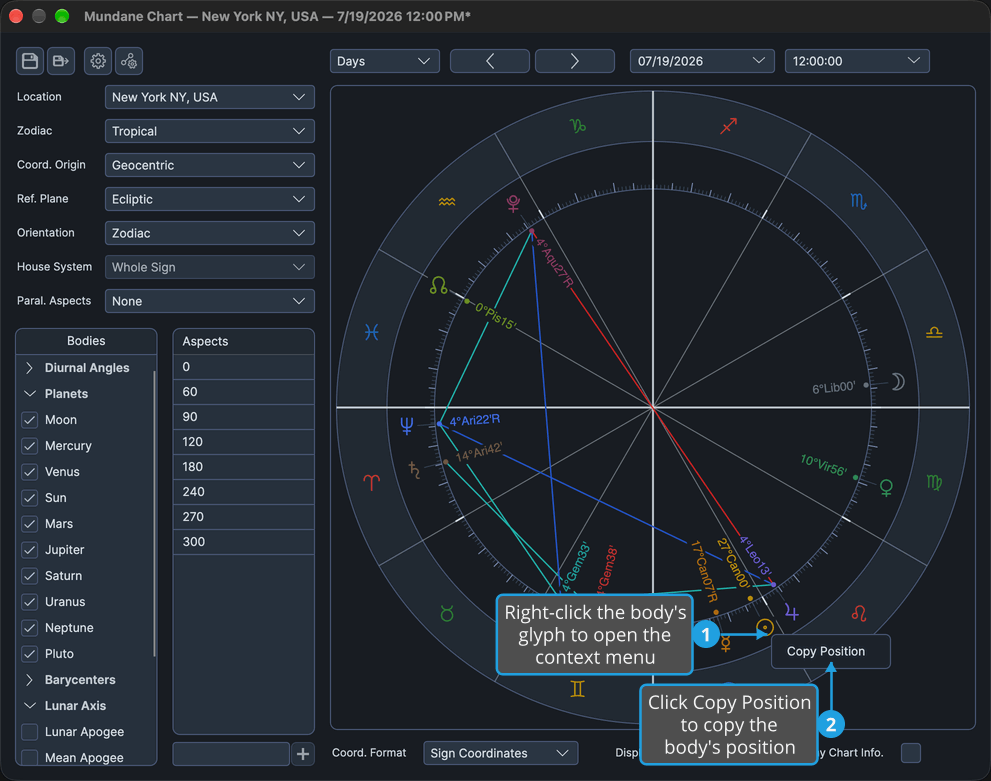Uncheck the Sun checkbox
991x781 pixels.
click(30, 498)
